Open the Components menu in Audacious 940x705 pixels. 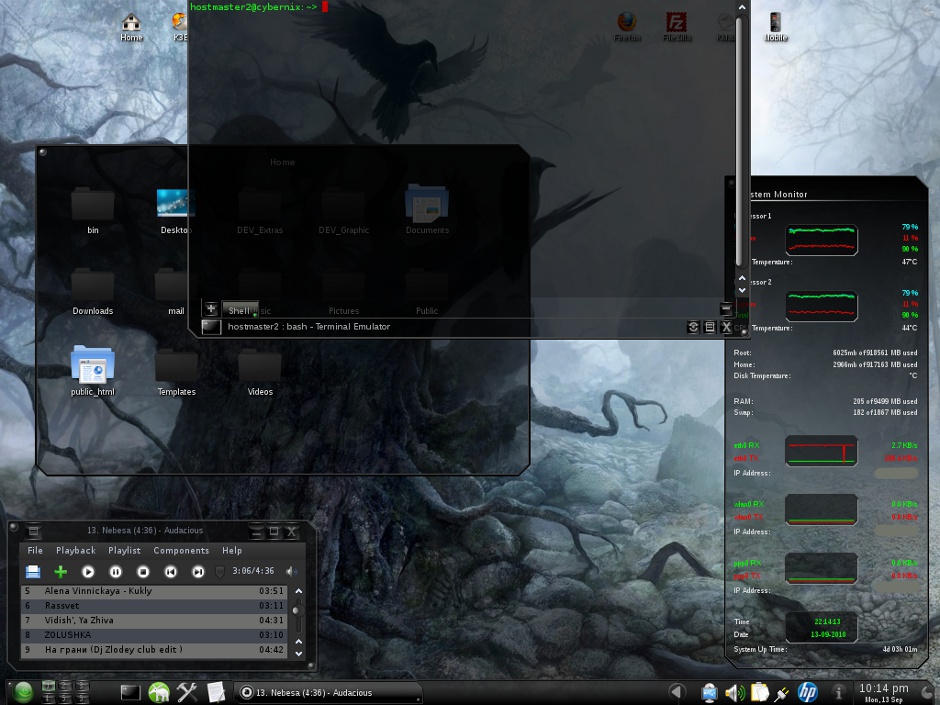pyautogui.click(x=181, y=550)
